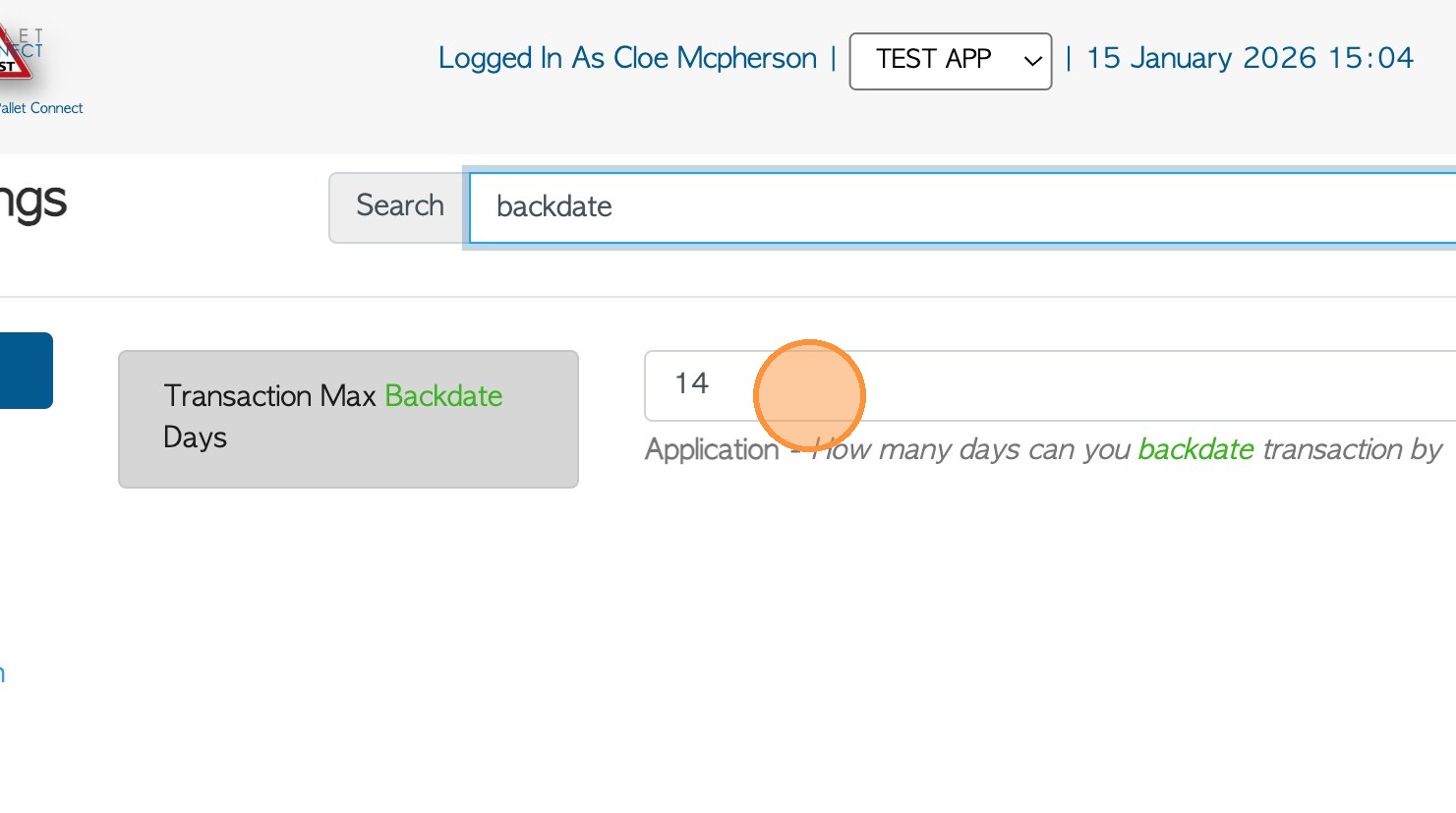Click the partial blue link at the lower left edge
Screen dimensions: 1456x813
point(3,673)
